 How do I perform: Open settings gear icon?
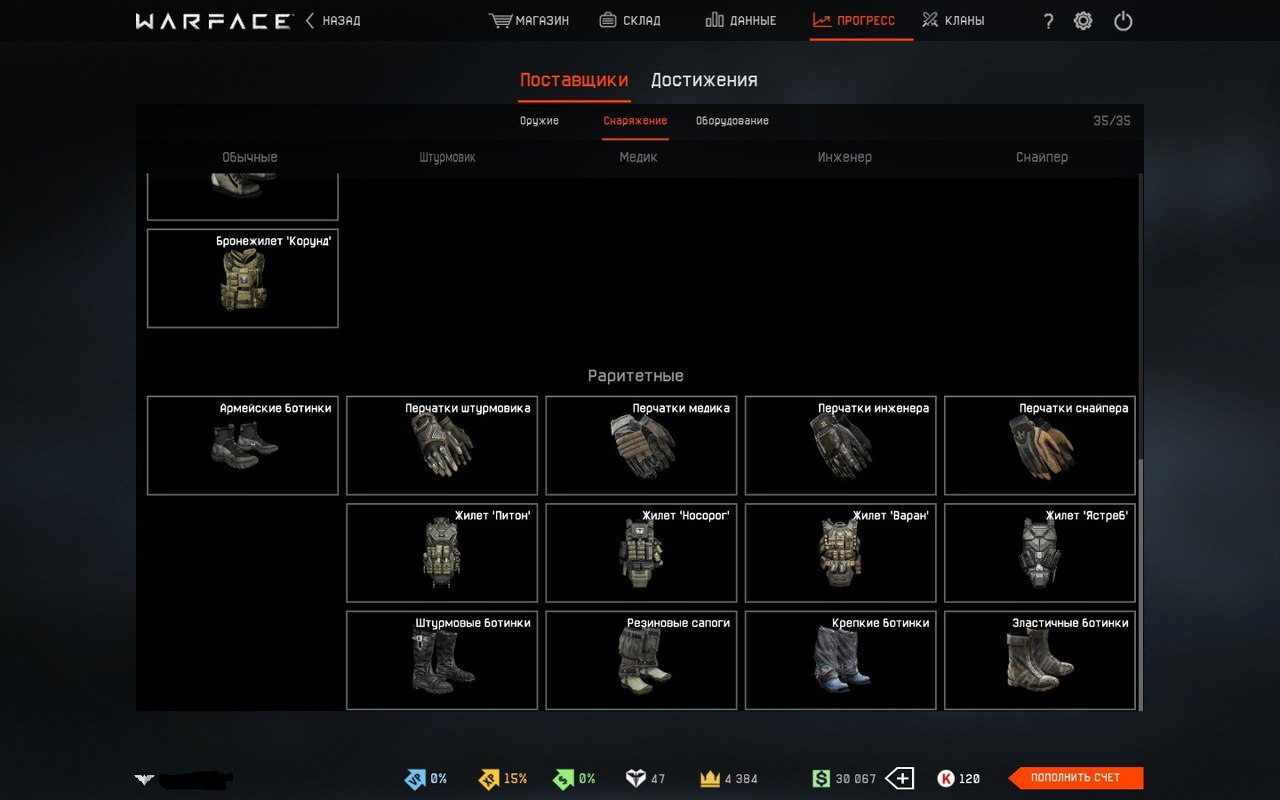pos(1083,21)
